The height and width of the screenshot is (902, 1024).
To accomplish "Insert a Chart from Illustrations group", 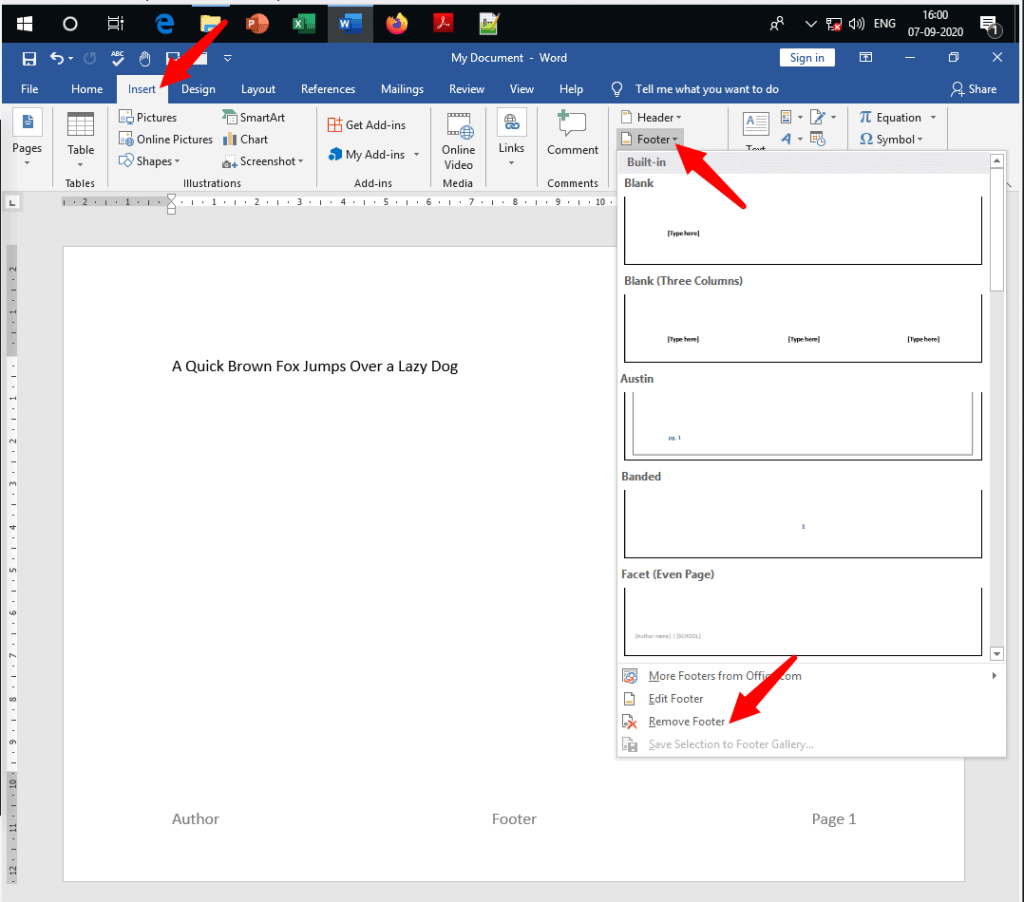I will [x=245, y=139].
